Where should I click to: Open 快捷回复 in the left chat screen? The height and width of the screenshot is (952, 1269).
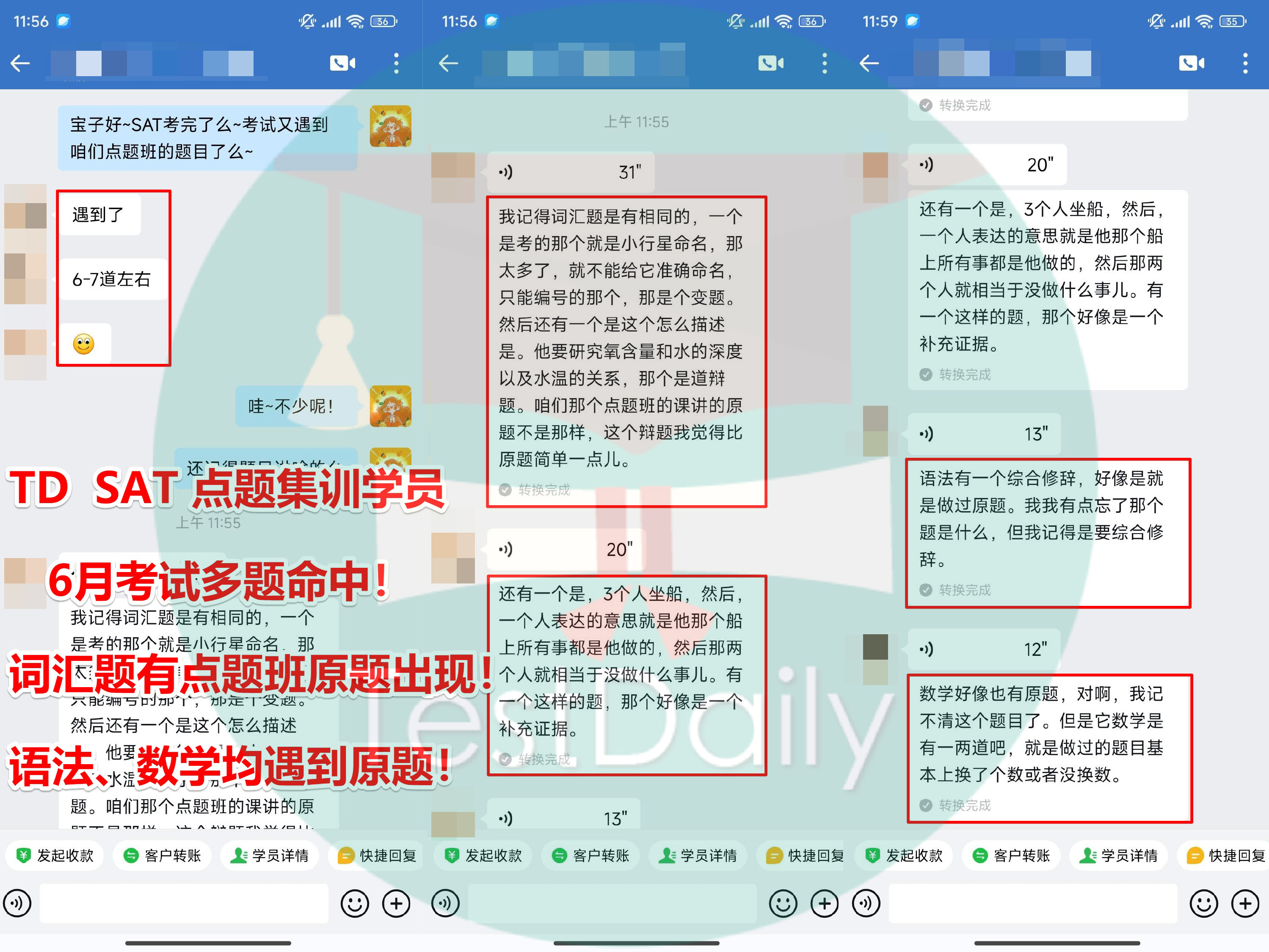pos(376,855)
